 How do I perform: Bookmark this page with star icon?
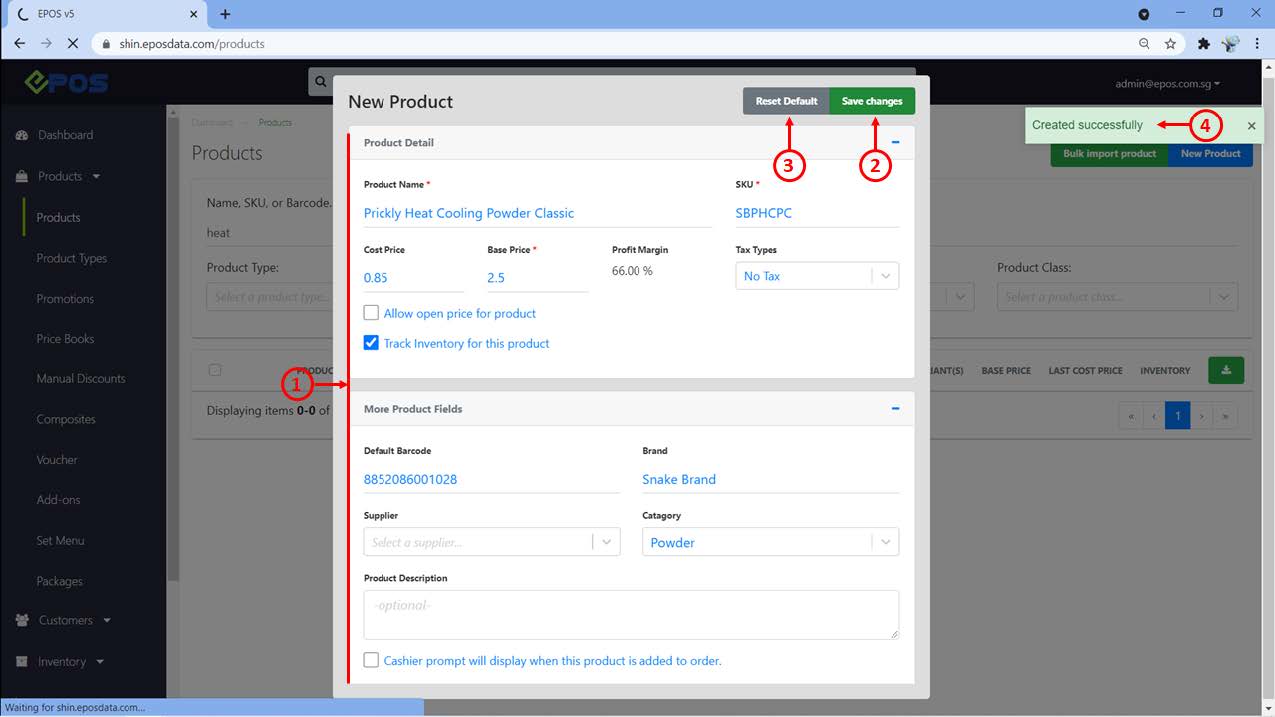1170,44
